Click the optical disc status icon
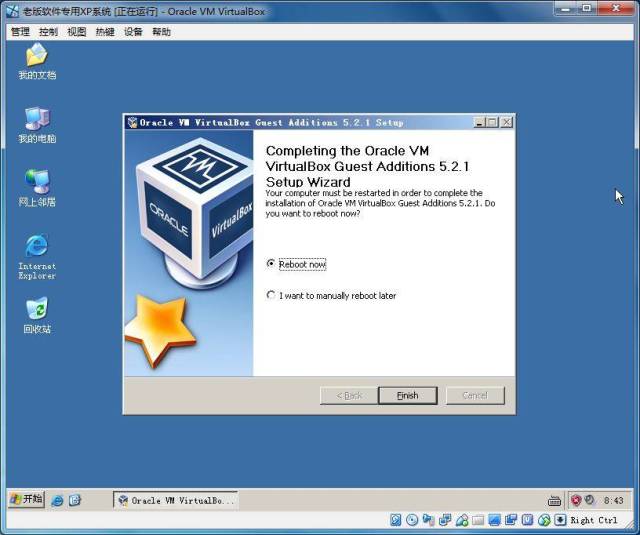This screenshot has height=535, width=640. tap(412, 519)
